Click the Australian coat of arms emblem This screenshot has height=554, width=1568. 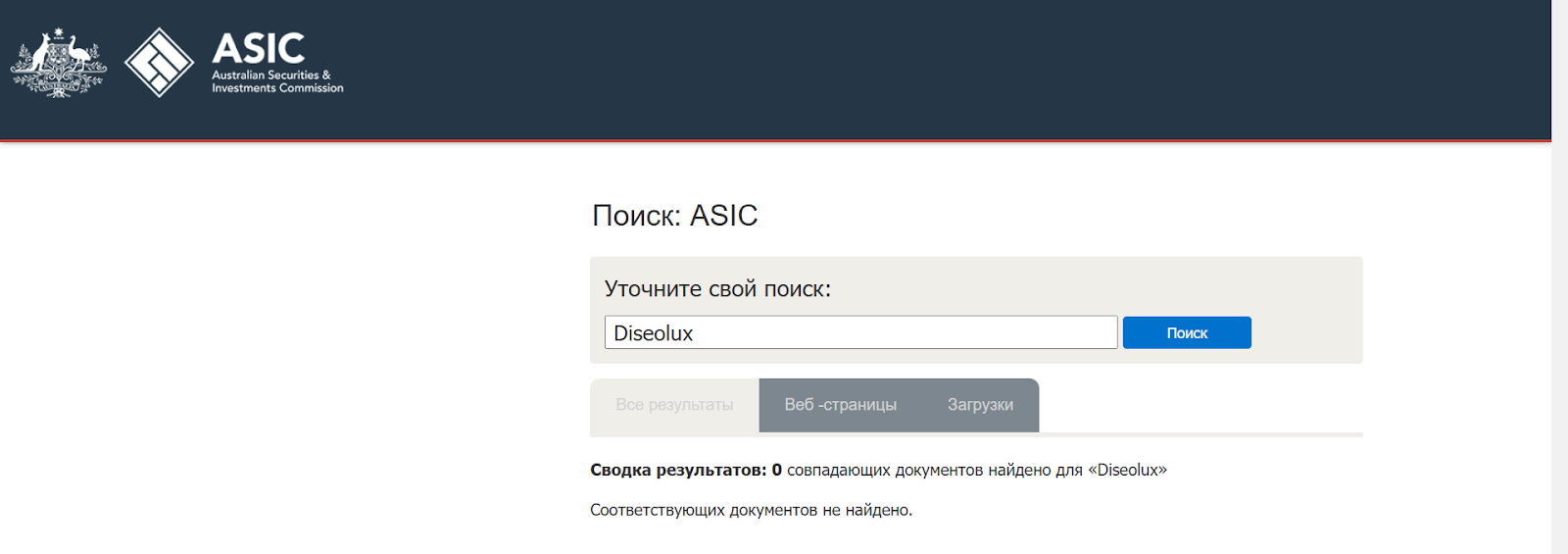pos(58,63)
